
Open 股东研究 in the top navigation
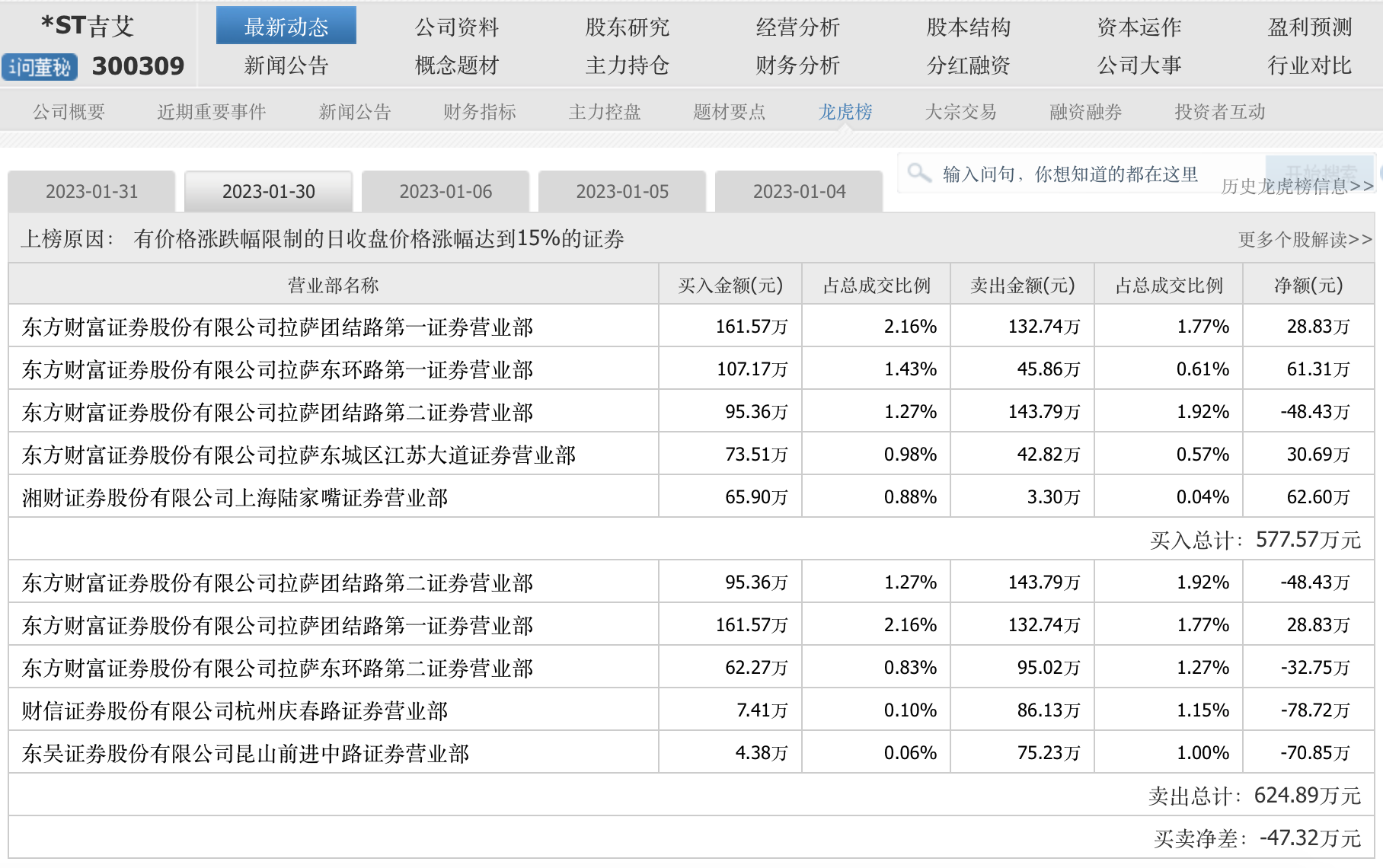(627, 27)
